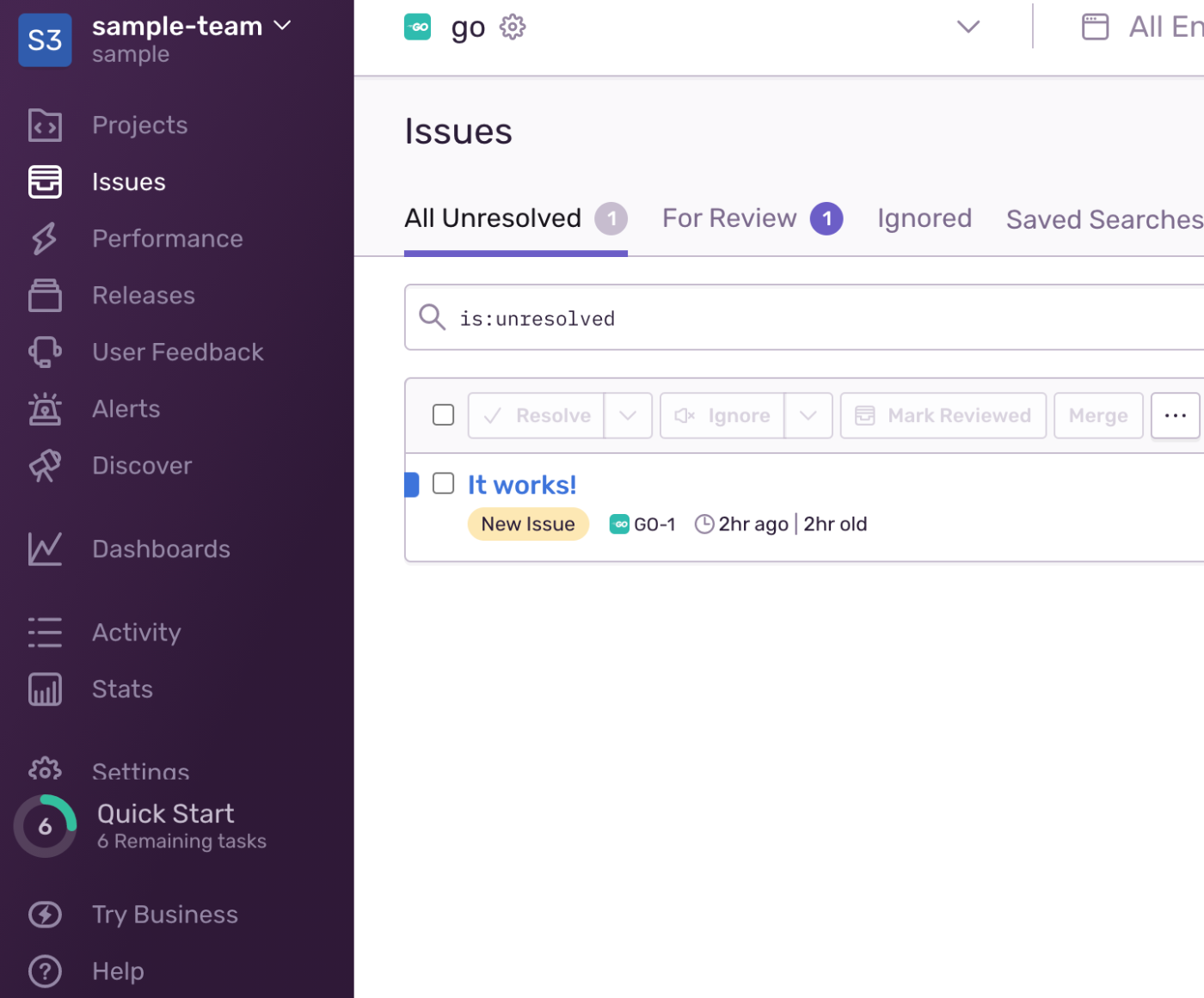
Task: Focus the is:unresolved search field
Action: coord(804,317)
